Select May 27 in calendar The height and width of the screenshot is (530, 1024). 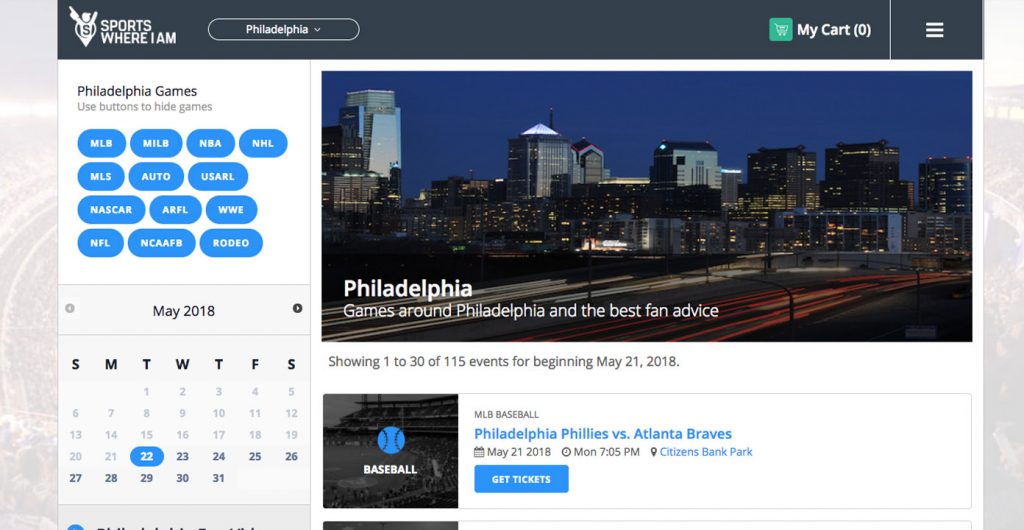76,478
